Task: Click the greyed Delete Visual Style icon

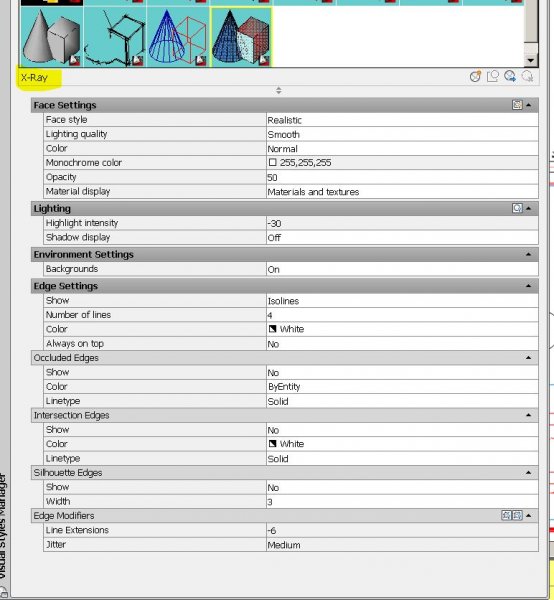Action: [528, 77]
